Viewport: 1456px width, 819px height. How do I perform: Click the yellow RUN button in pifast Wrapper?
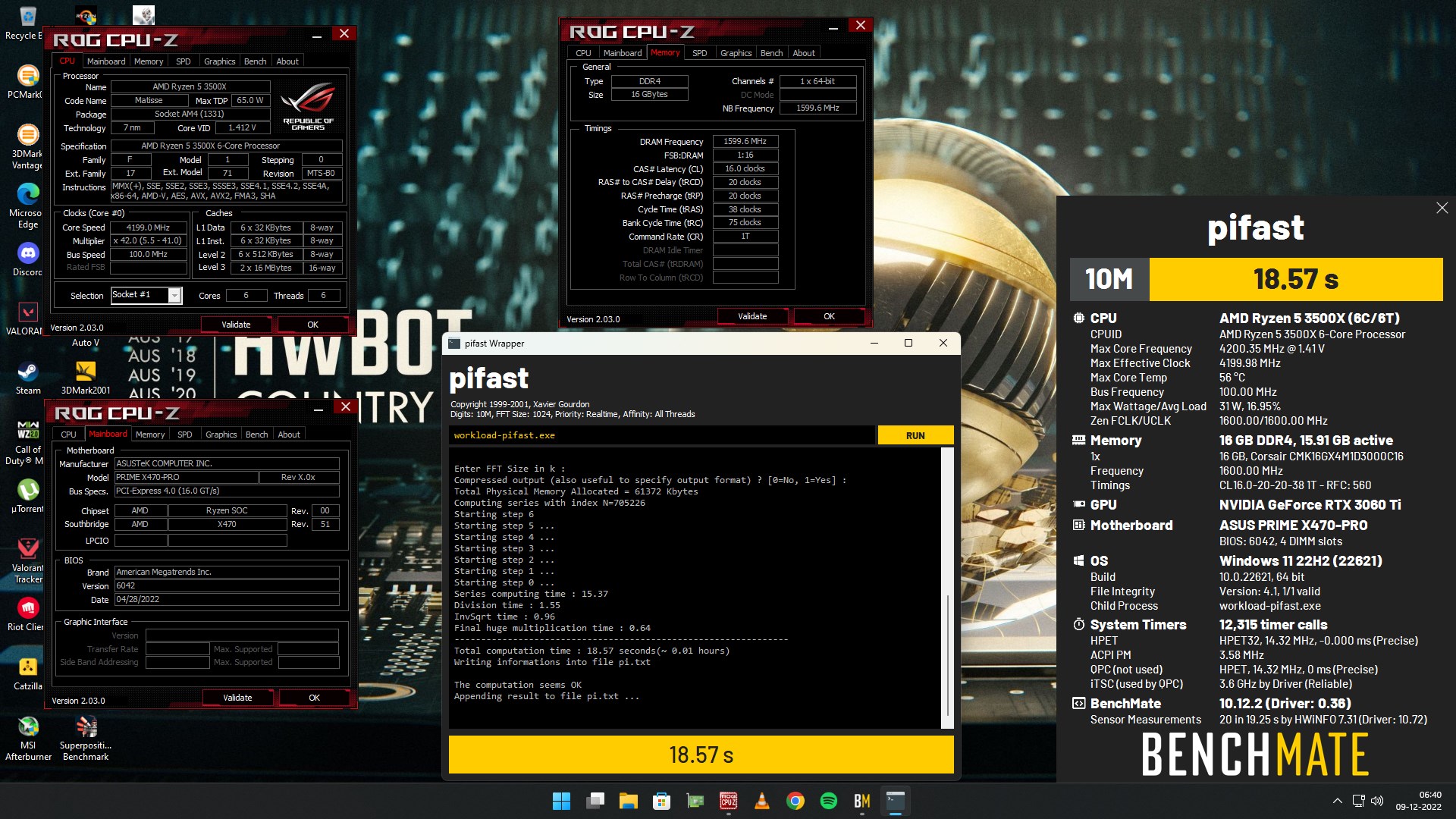pyautogui.click(x=915, y=435)
